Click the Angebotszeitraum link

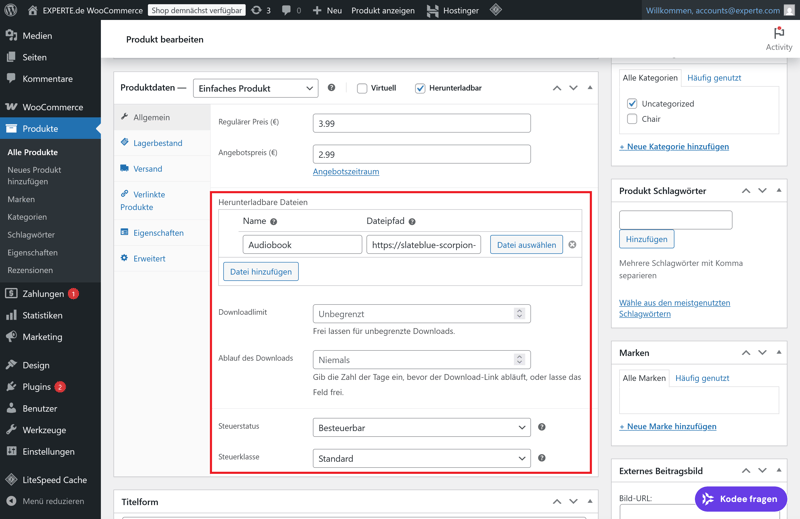(x=346, y=171)
